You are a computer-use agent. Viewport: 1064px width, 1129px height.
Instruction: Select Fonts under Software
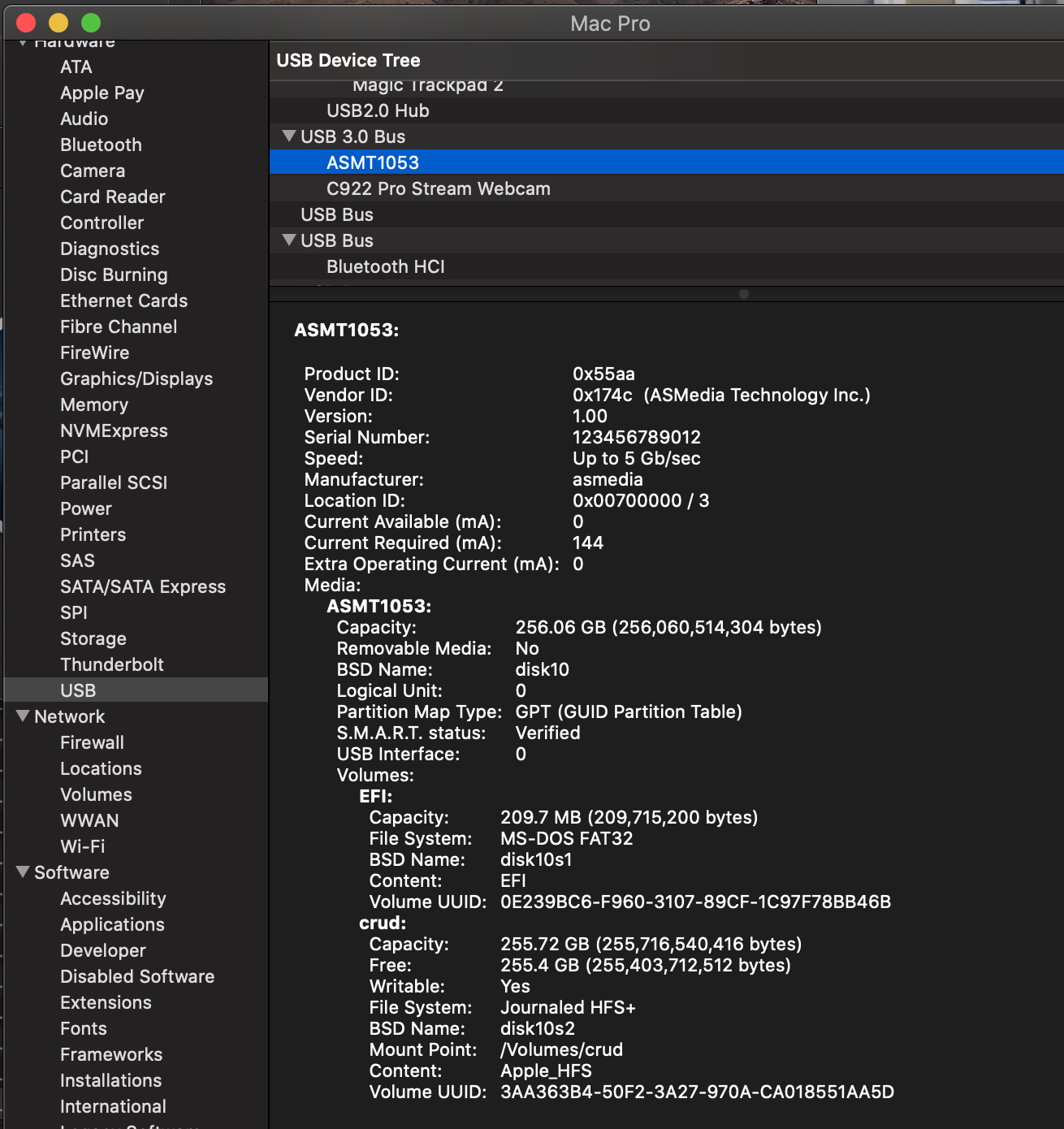tap(84, 1028)
